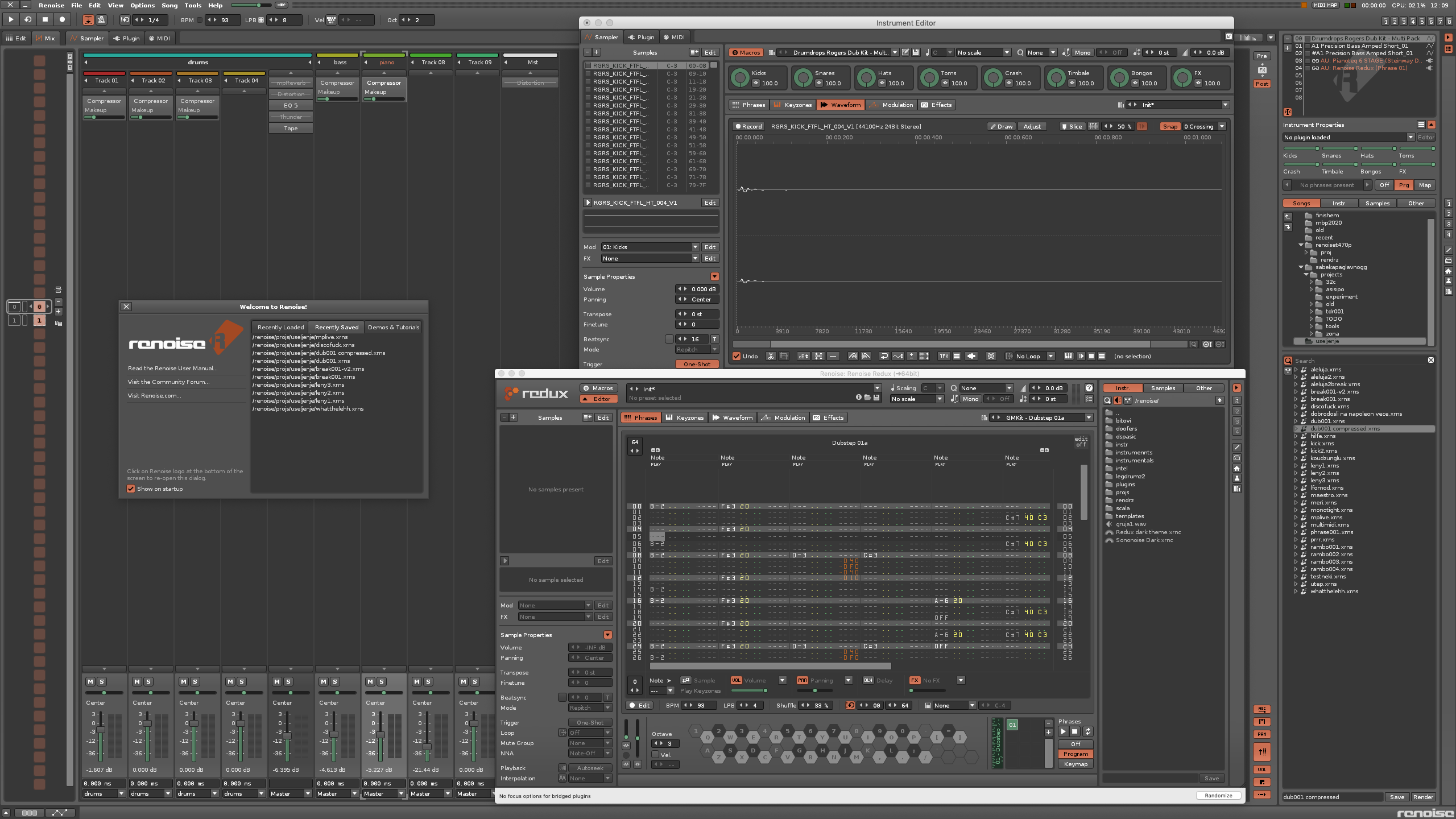This screenshot has width=1456, height=819.
Task: Open the MIDI MAP button in the top bar
Action: (1325, 5)
